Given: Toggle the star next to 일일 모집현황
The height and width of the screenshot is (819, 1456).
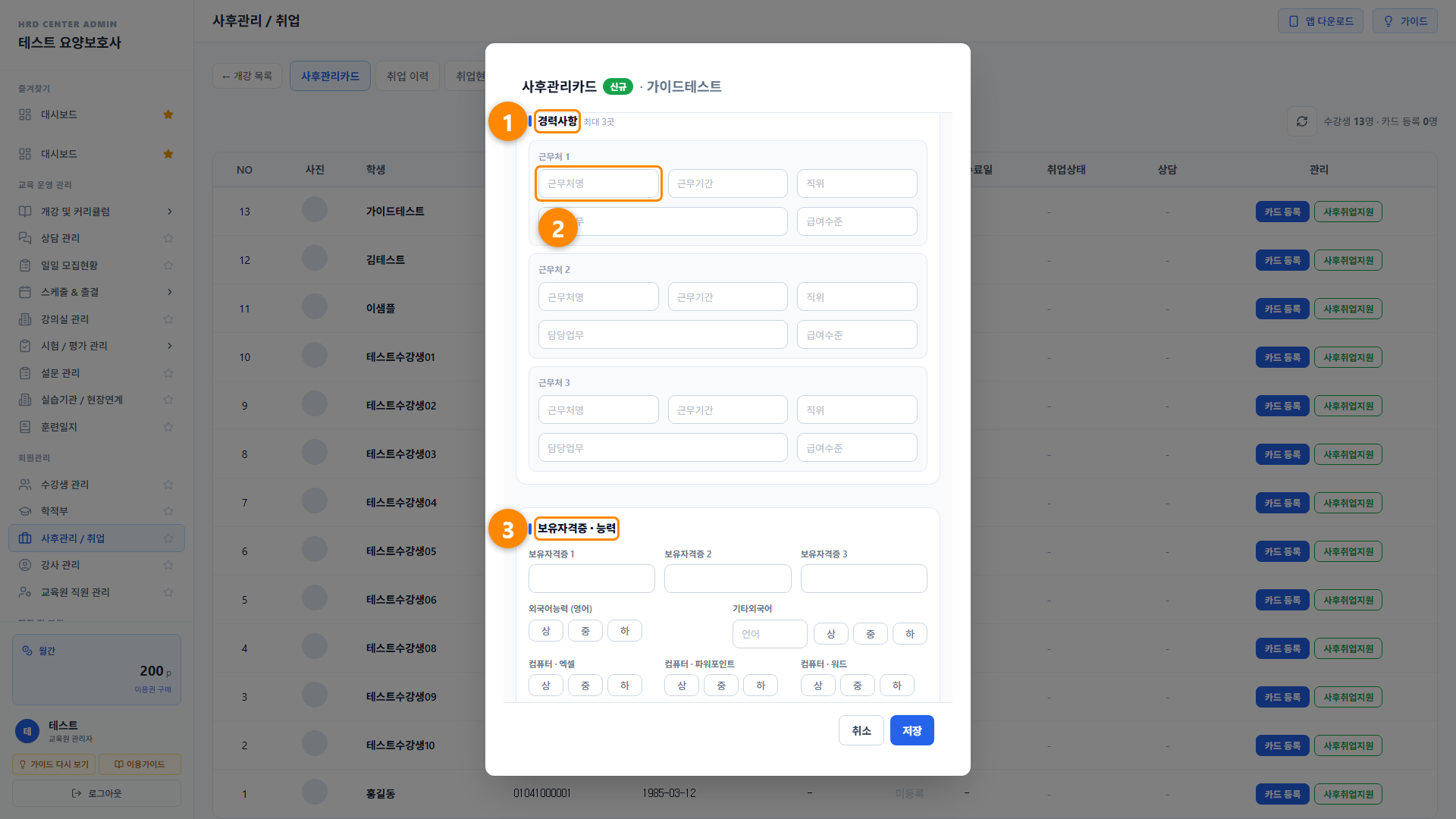Looking at the screenshot, I should (168, 265).
